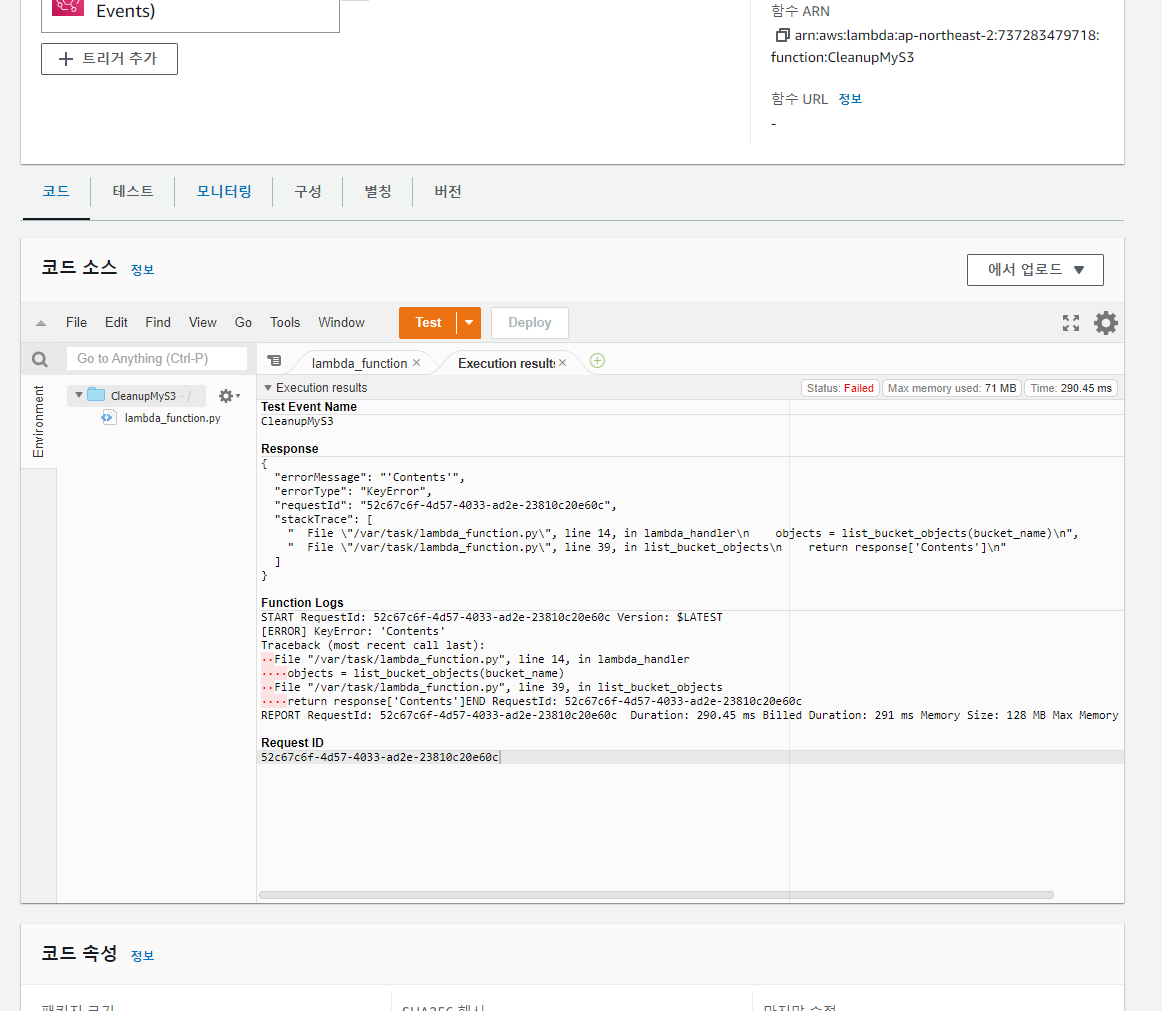Open the Test button dropdown arrow
This screenshot has height=1011, width=1162.
coord(469,323)
